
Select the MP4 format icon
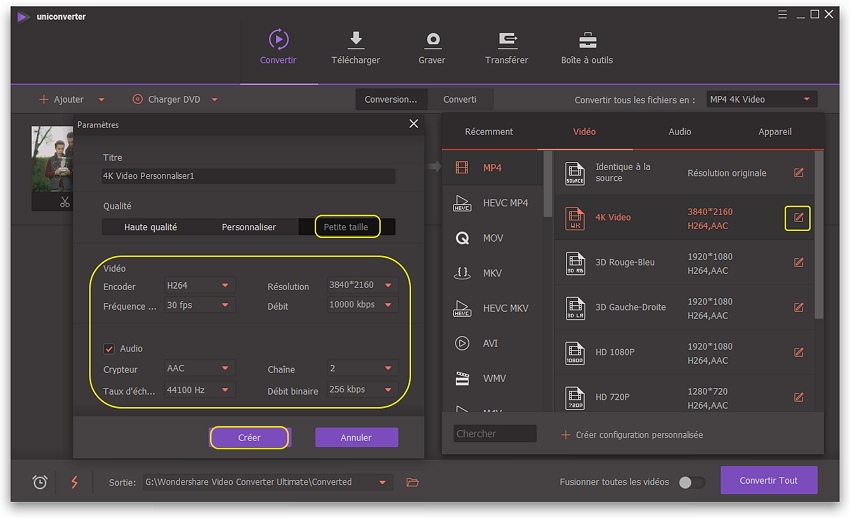(462, 168)
